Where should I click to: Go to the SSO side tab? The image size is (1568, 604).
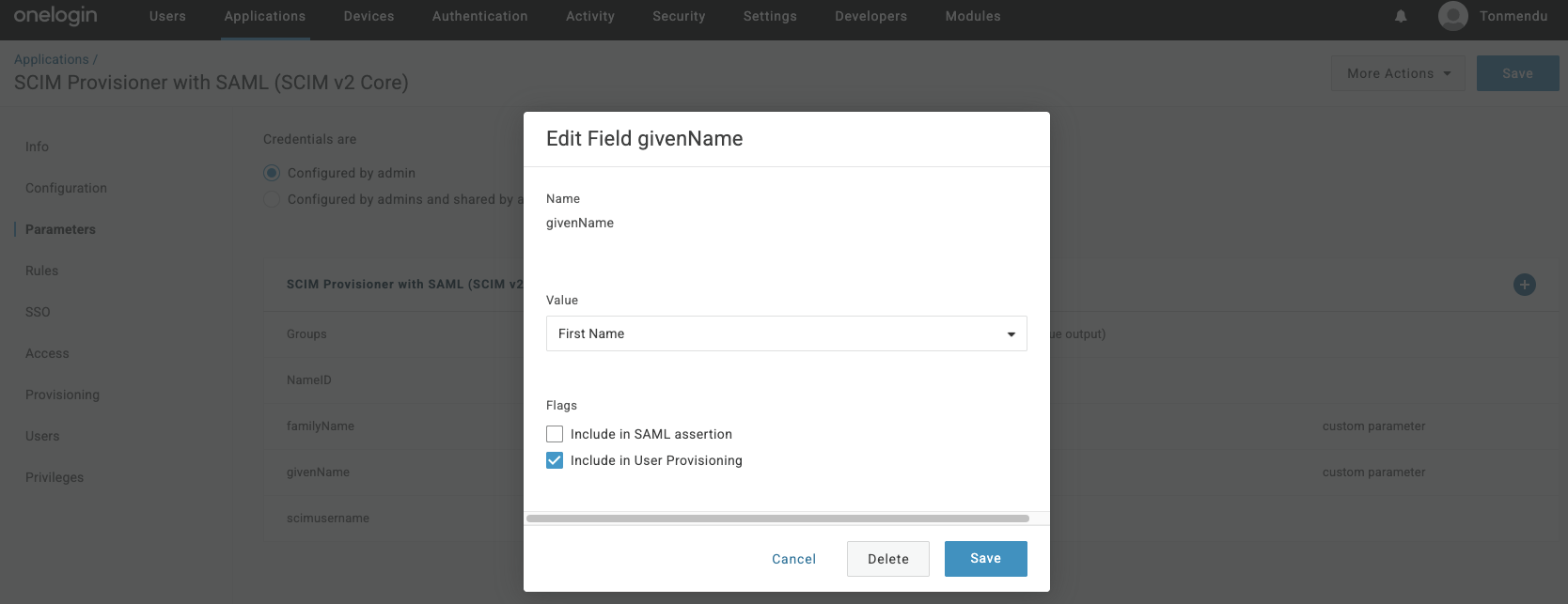[x=38, y=312]
